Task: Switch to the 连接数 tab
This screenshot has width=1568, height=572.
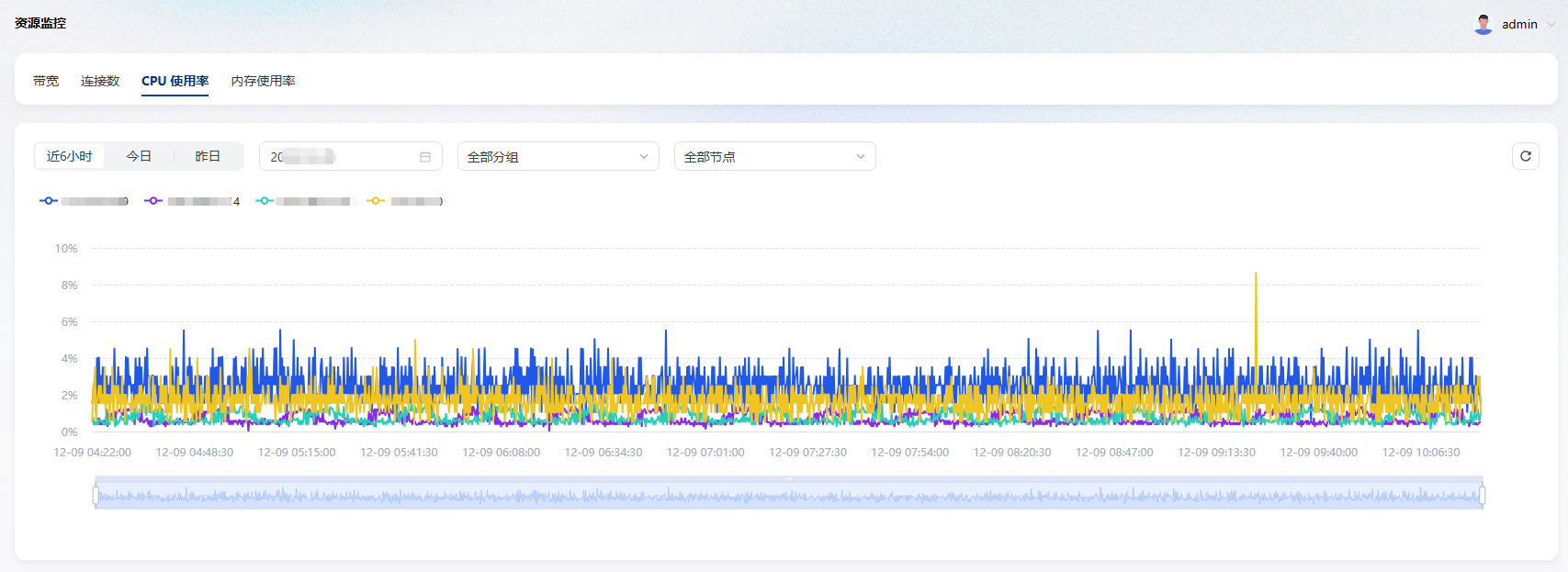Action: (x=100, y=81)
